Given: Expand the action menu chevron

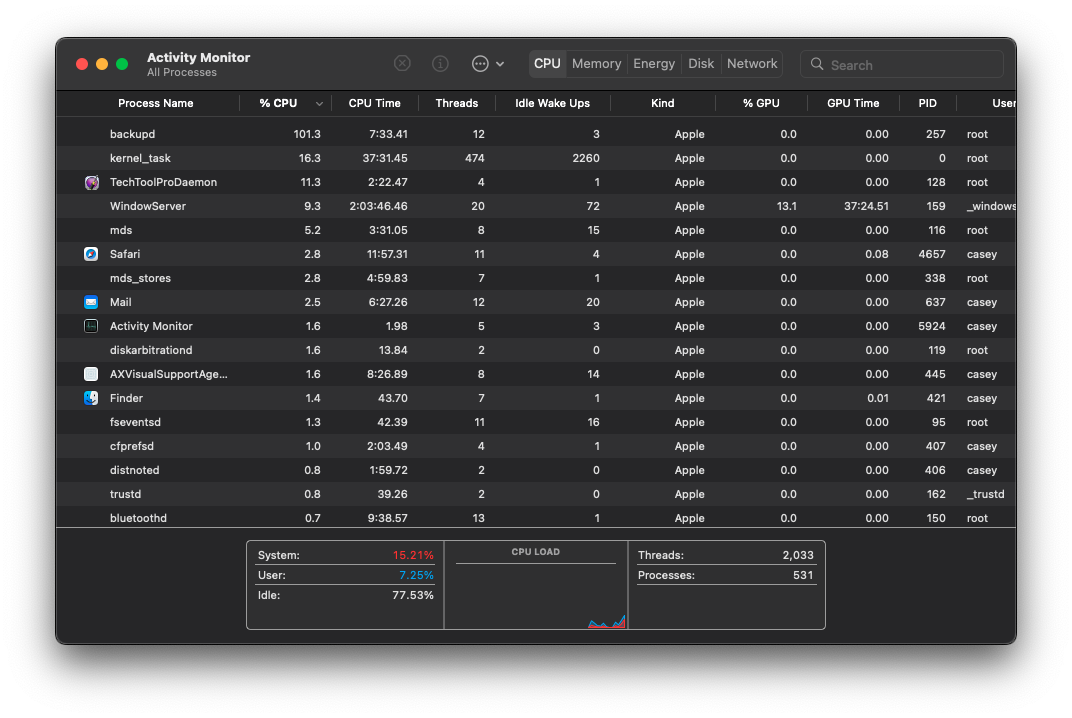Looking at the screenshot, I should coord(500,64).
